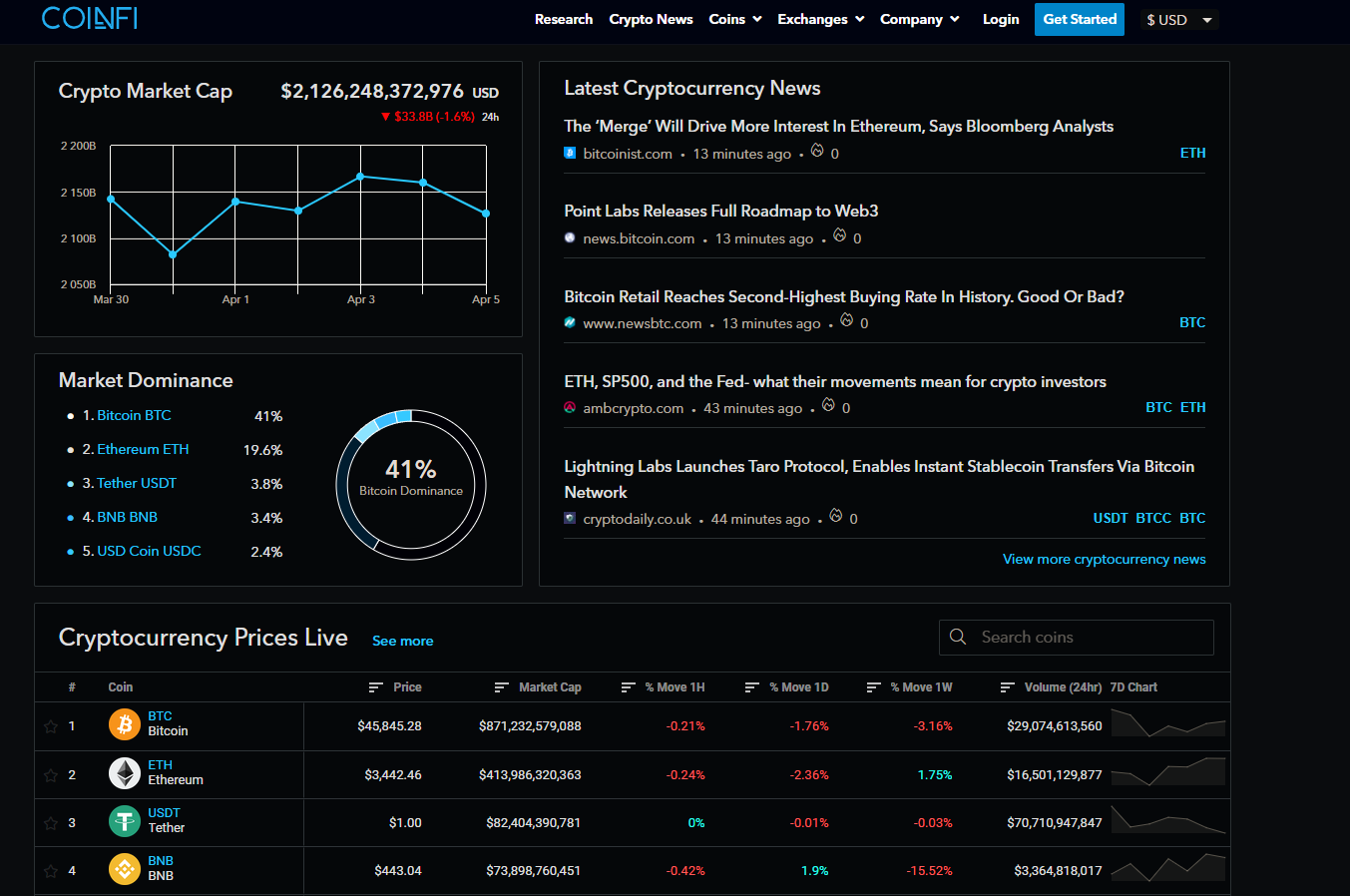This screenshot has height=896, width=1350.
Task: Click the www.newsbtc.com source favicon
Action: click(570, 323)
